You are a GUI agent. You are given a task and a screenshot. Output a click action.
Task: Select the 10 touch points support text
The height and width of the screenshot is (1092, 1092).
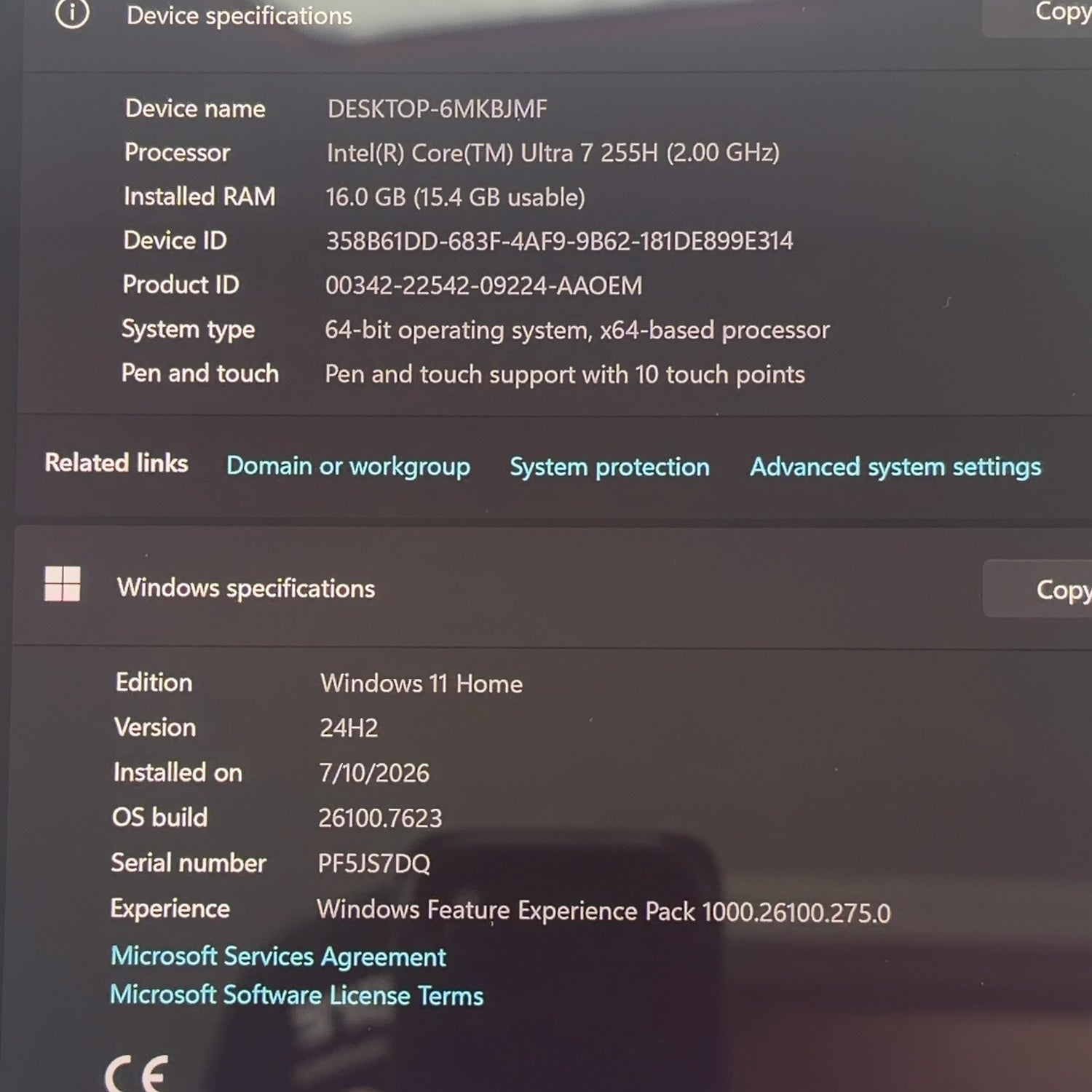tap(565, 374)
